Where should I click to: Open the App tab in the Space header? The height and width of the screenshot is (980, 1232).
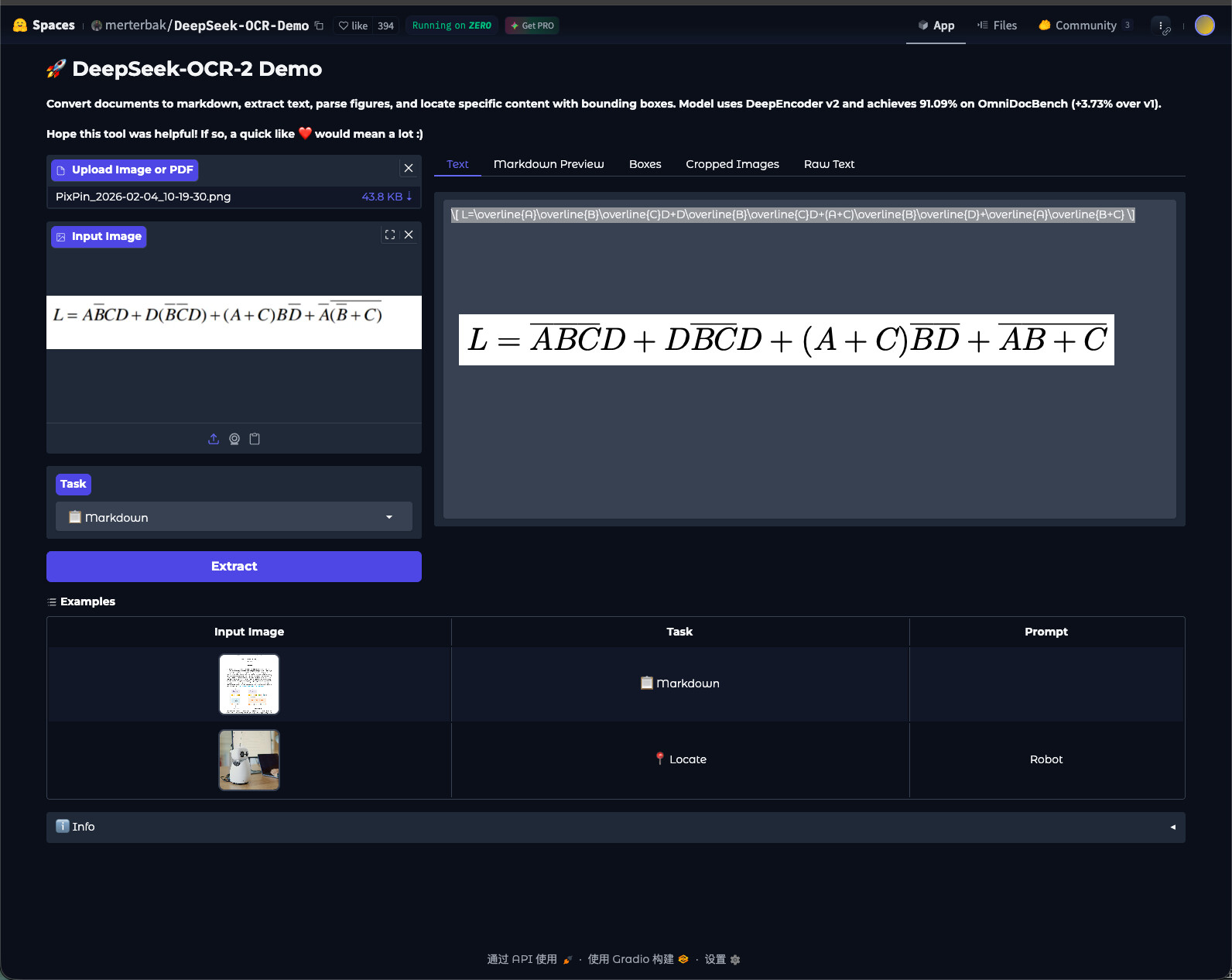point(936,26)
